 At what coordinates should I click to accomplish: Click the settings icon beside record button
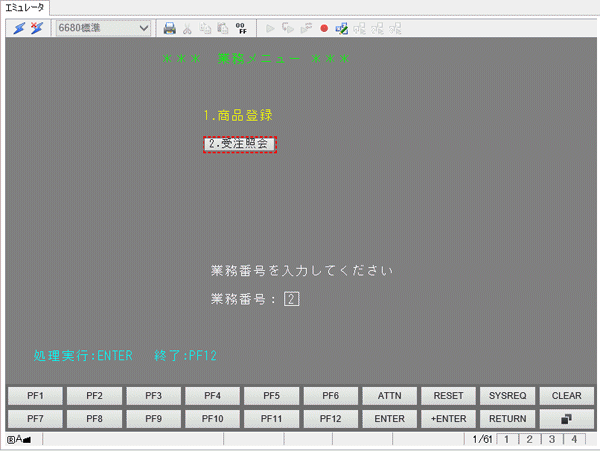[x=341, y=28]
